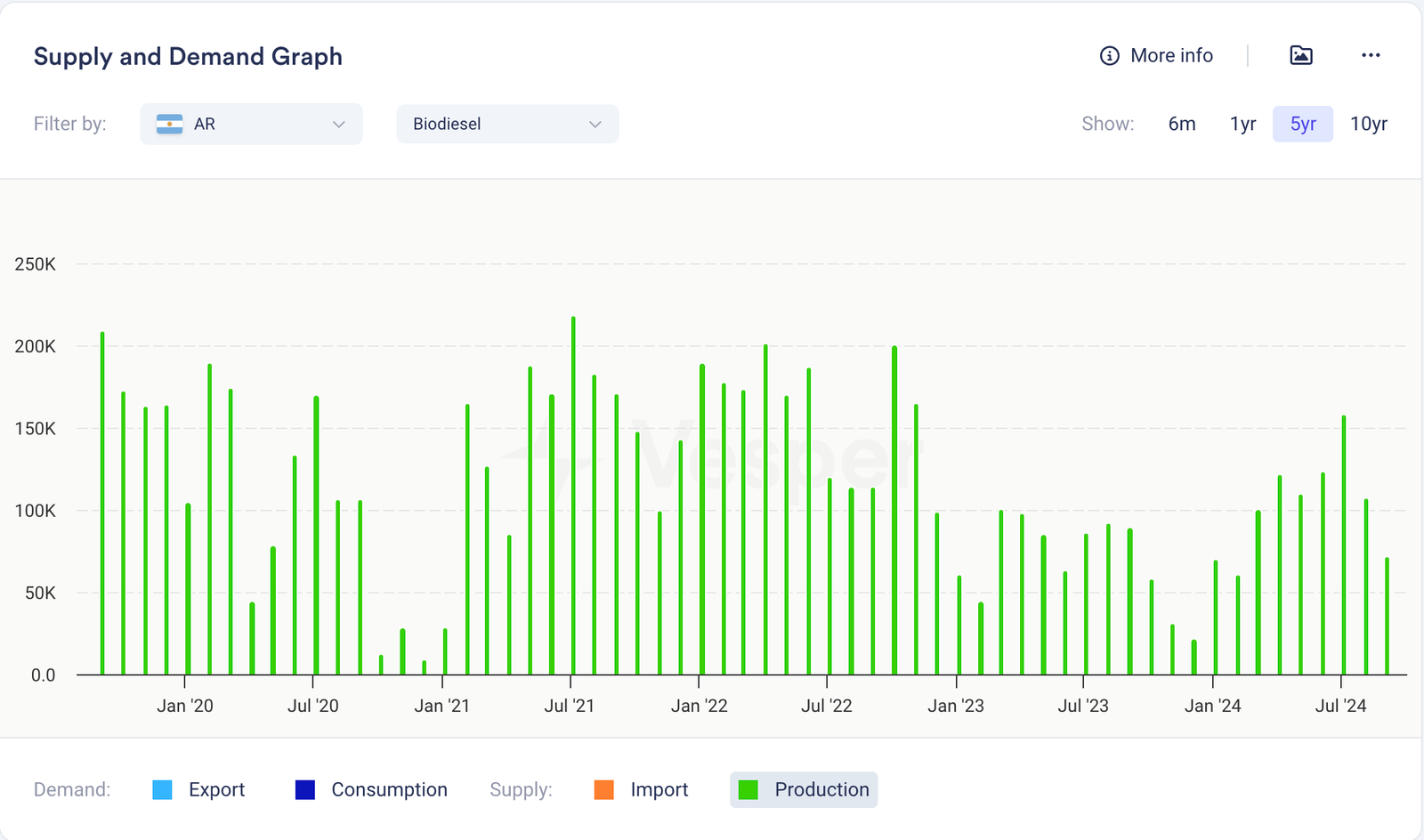Click the orange Import legend square
This screenshot has height=840, width=1424.
pos(604,790)
